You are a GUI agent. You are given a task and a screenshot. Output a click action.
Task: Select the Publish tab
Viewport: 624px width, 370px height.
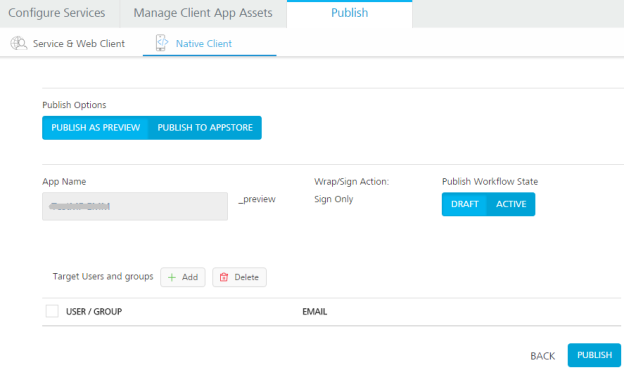click(349, 13)
